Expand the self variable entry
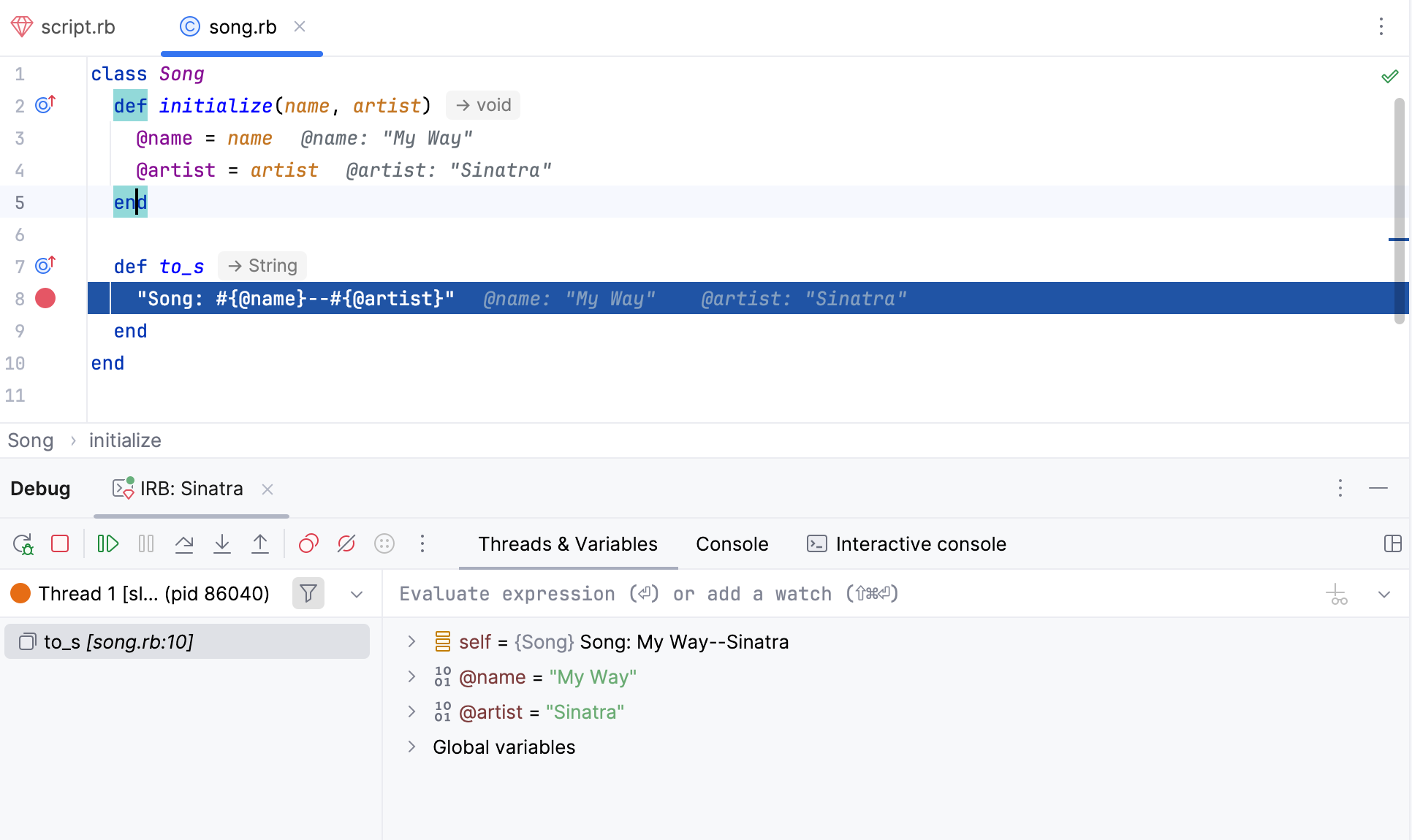The width and height of the screenshot is (1412, 840). [411, 641]
